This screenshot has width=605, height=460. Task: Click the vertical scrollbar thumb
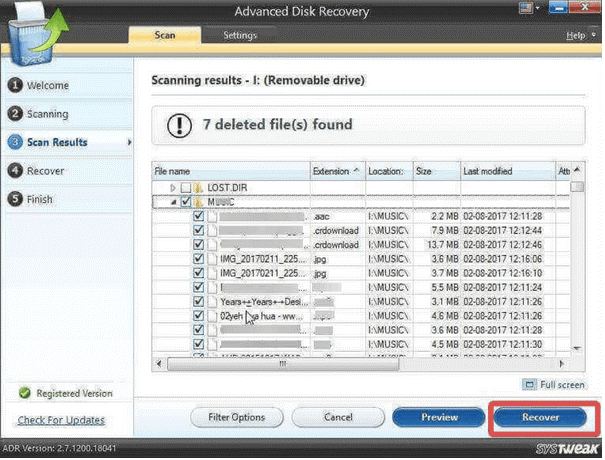(577, 187)
